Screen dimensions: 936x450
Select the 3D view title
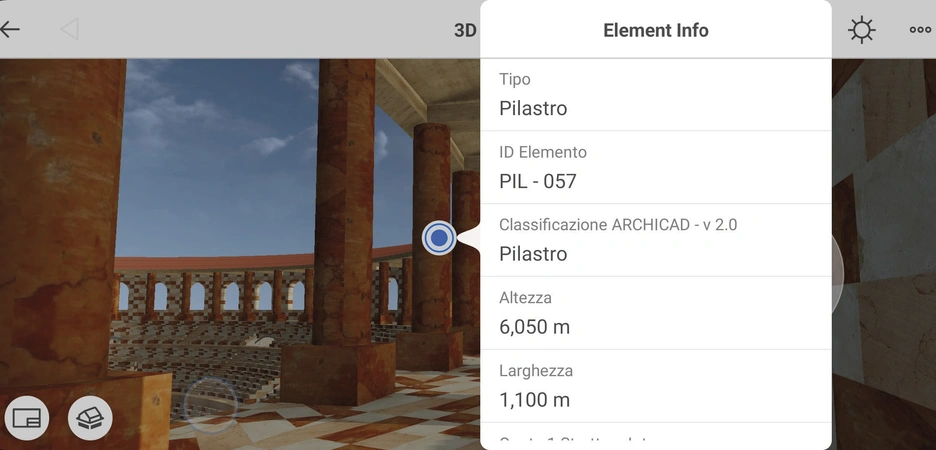[465, 30]
